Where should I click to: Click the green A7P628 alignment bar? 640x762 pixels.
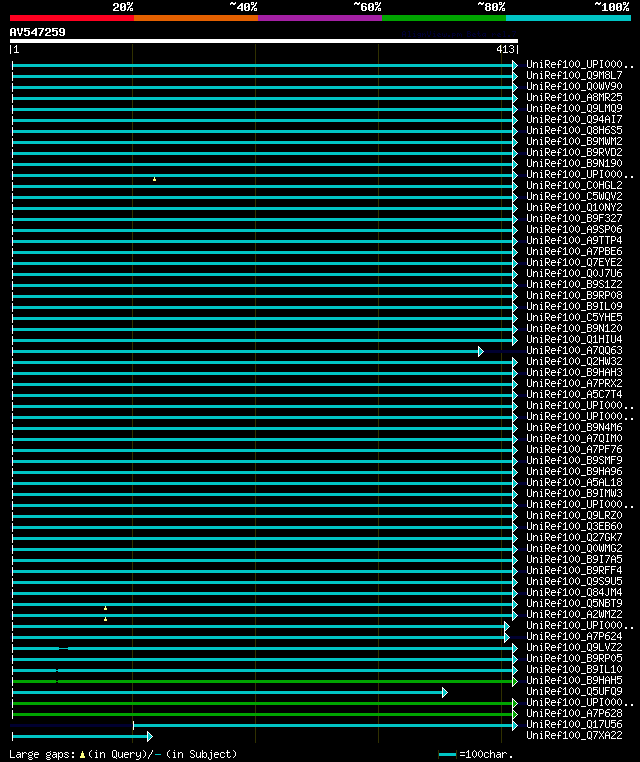[x=265, y=714]
